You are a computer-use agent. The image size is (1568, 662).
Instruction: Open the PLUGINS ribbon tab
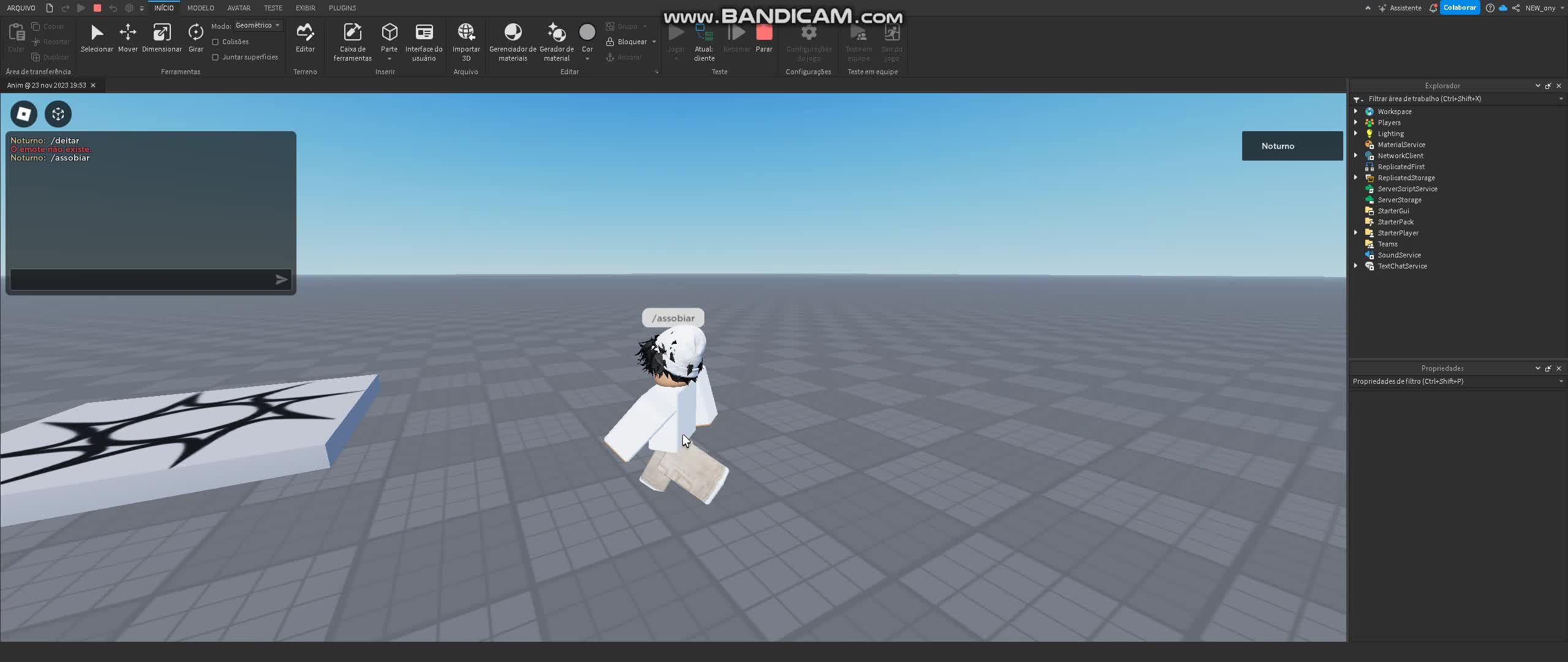click(342, 8)
